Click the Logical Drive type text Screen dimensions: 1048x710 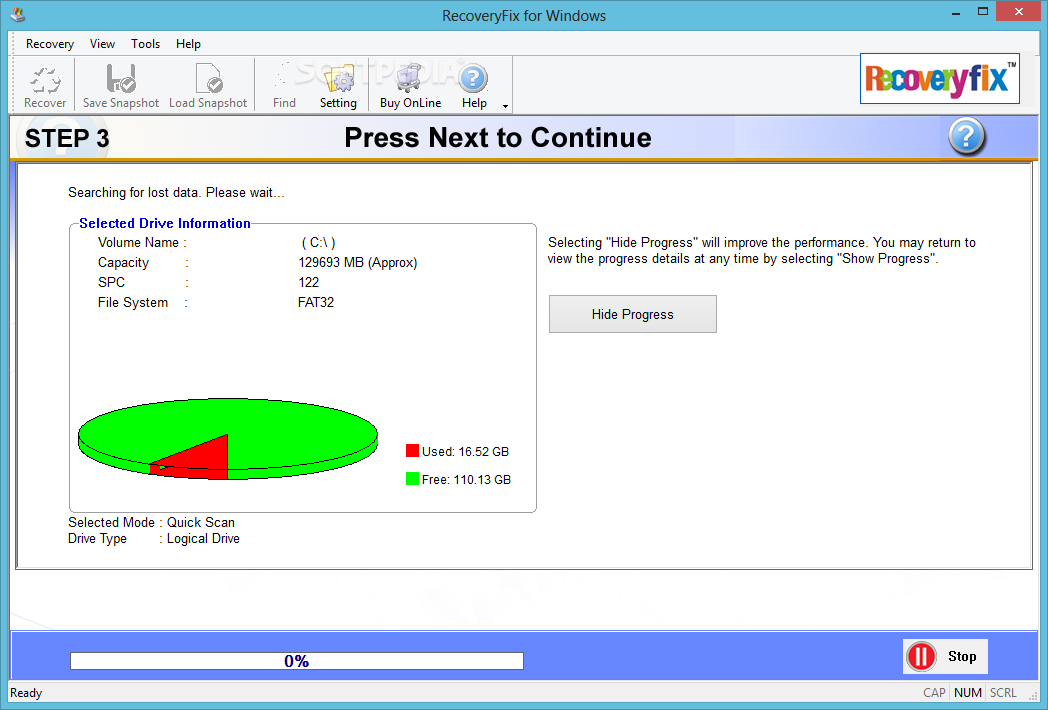tap(203, 538)
